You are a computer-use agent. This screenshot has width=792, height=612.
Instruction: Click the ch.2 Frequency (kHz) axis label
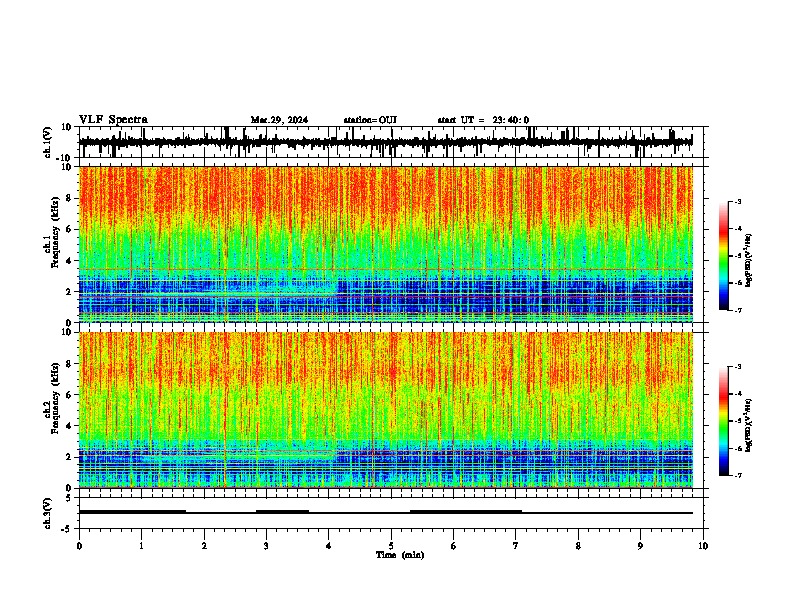pos(55,398)
